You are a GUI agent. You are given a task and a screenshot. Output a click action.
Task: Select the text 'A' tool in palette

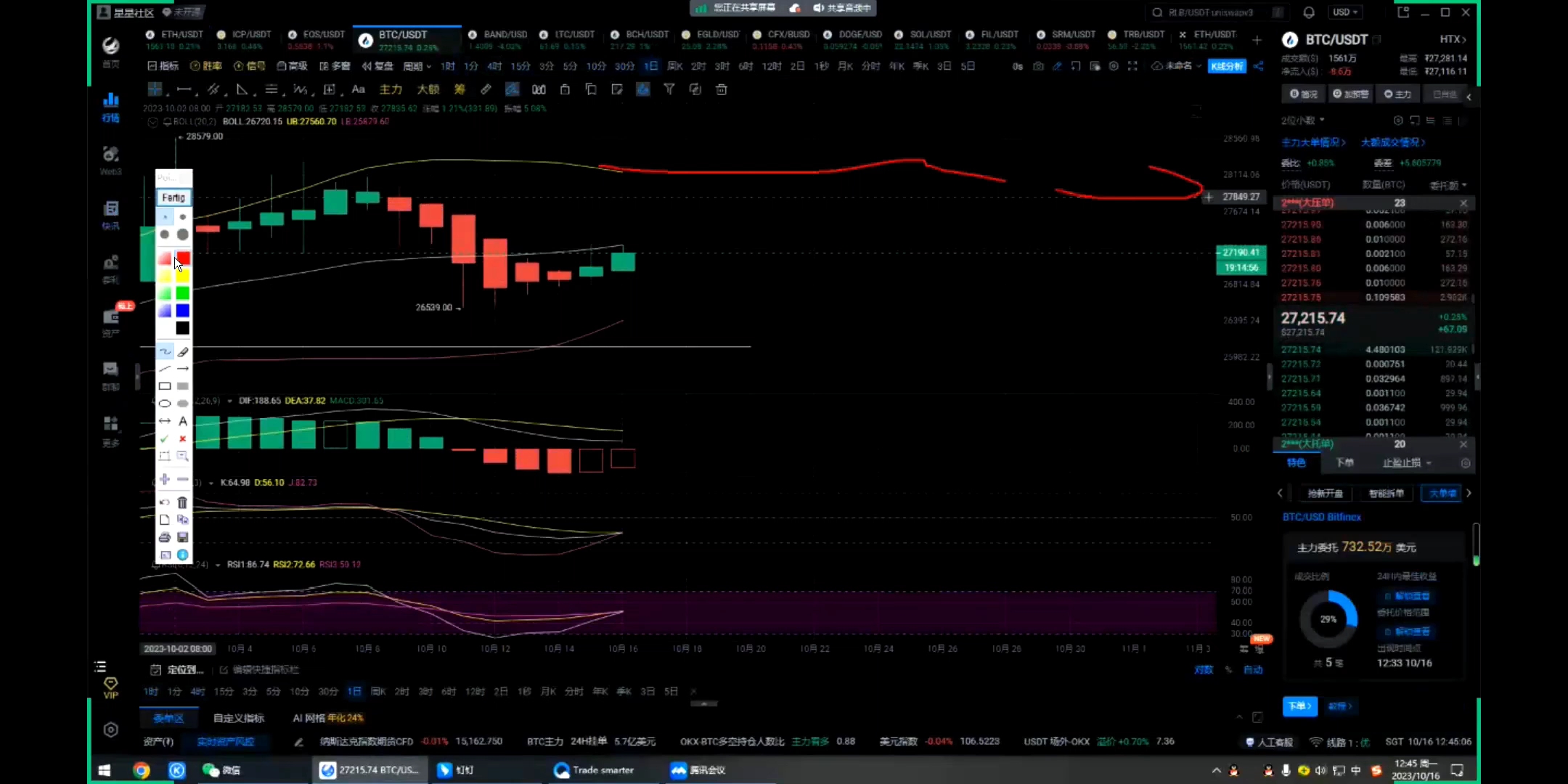tap(183, 421)
